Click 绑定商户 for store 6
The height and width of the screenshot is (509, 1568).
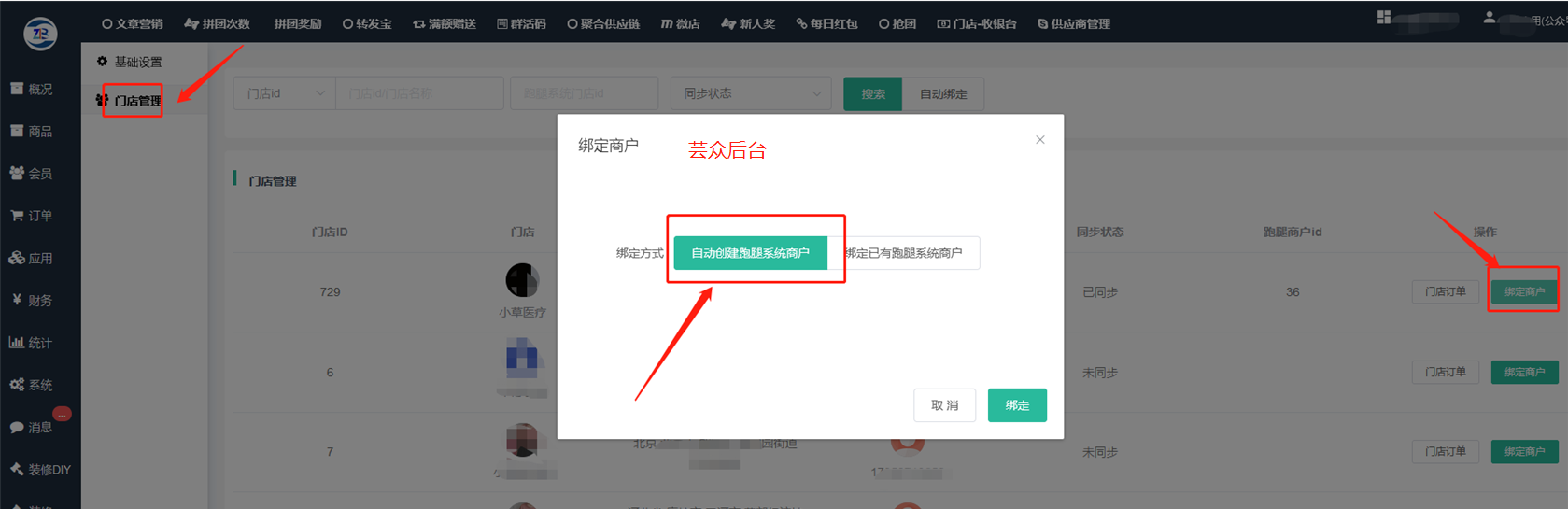(1524, 372)
